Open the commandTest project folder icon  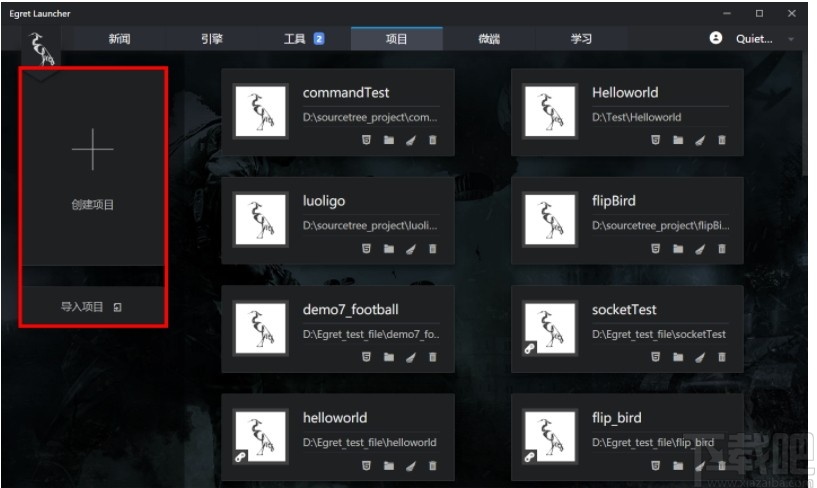(389, 140)
